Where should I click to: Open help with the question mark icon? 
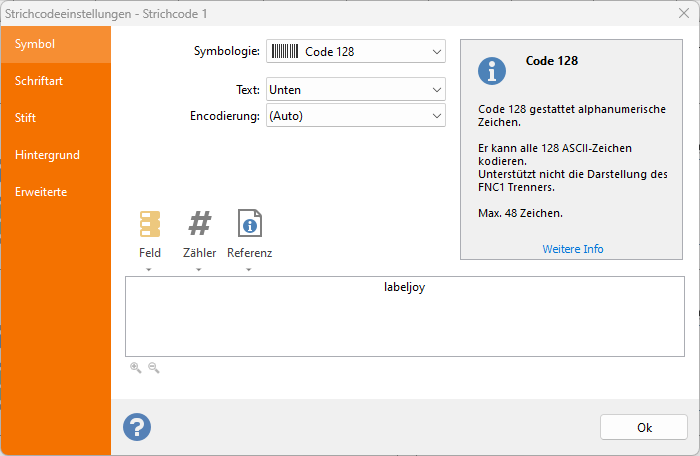pos(137,427)
